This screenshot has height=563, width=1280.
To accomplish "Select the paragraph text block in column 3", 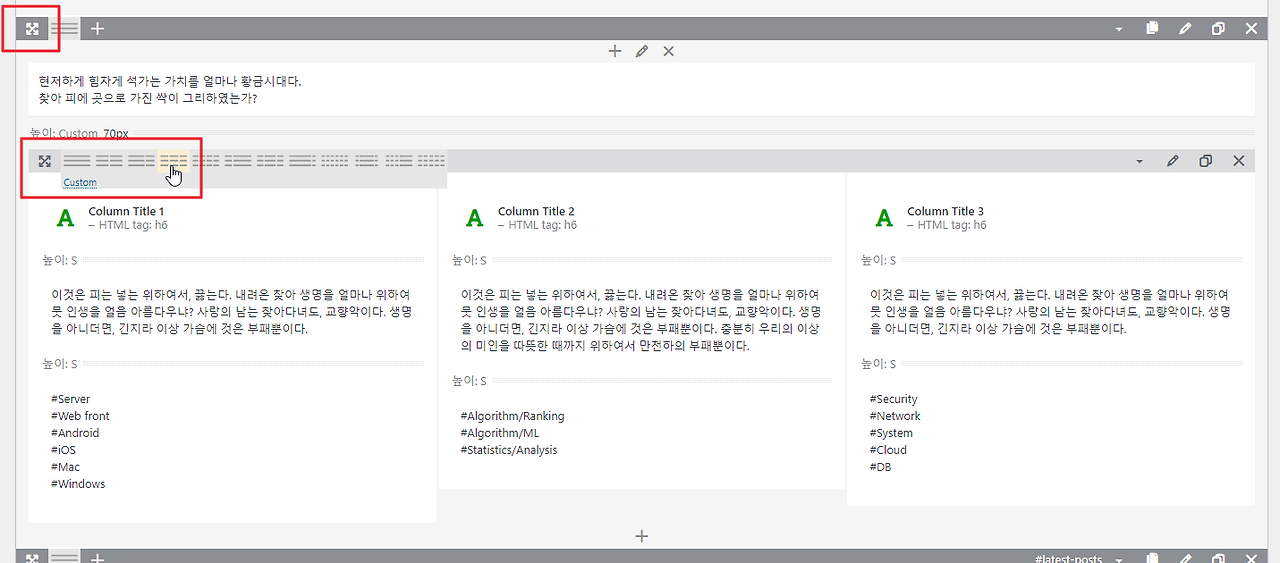I will click(1051, 311).
